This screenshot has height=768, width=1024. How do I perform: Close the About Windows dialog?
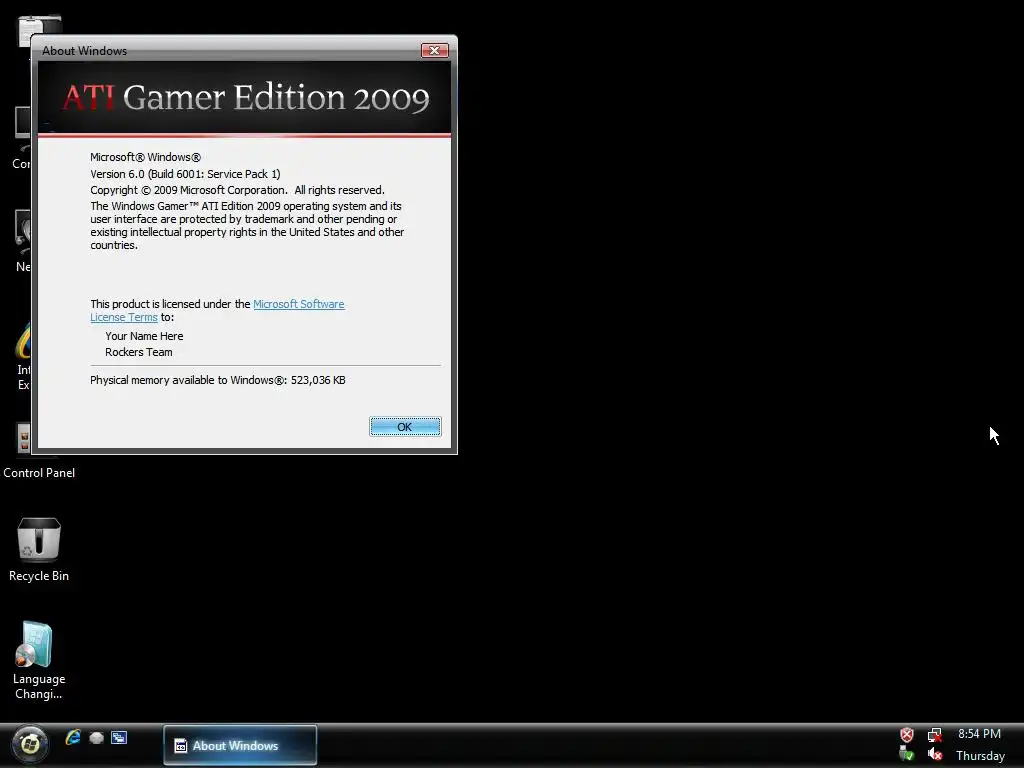click(x=434, y=50)
